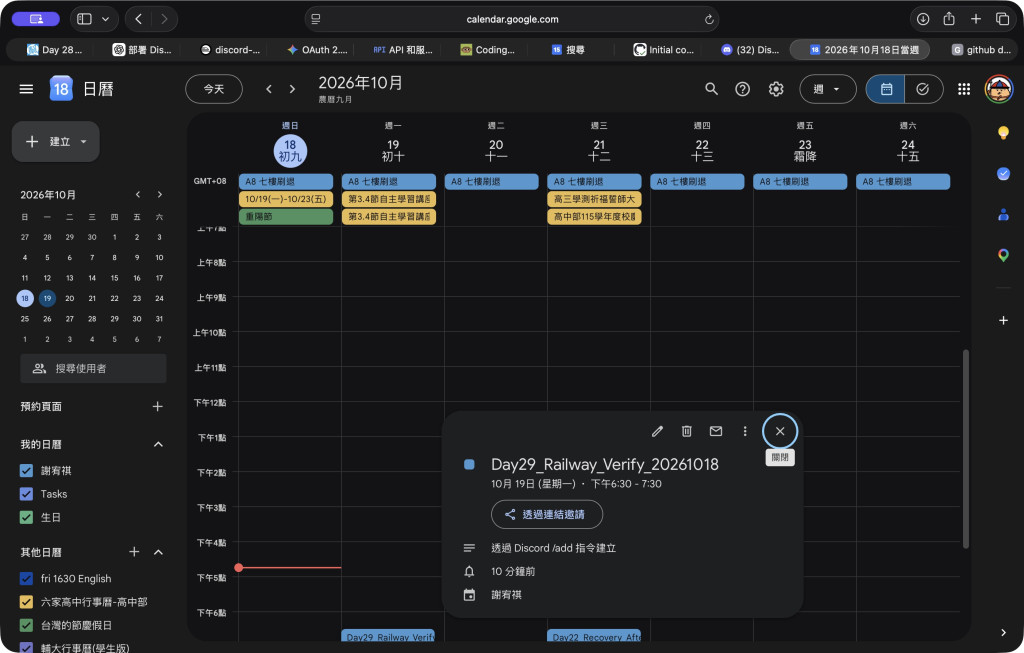
Task: Open the 建立 create dropdown
Action: point(84,142)
